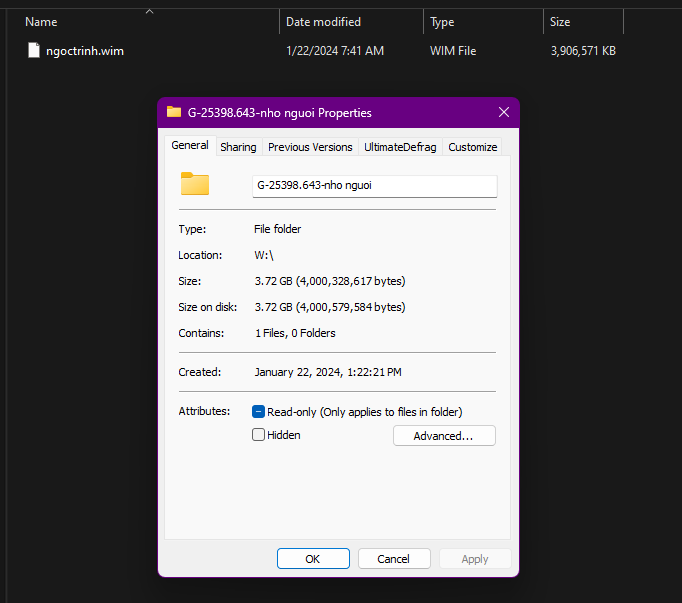Screen dimensions: 682x603
Task: Click the folder name input field
Action: [x=374, y=186]
